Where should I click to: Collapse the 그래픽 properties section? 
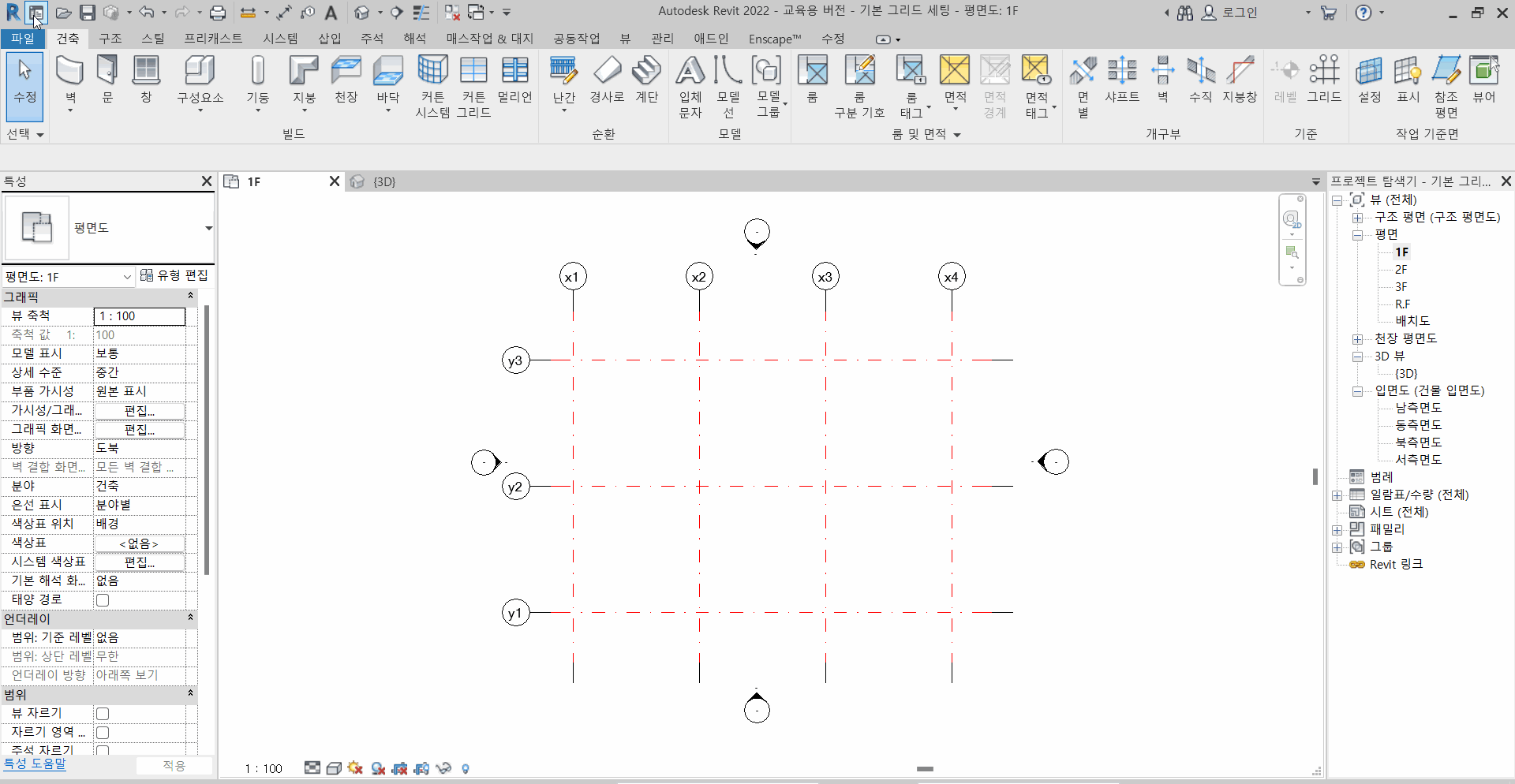[x=190, y=296]
